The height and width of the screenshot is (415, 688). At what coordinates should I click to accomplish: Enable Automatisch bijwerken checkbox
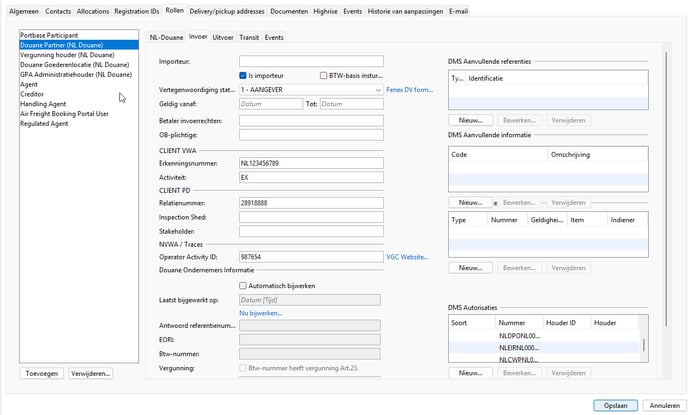click(x=243, y=286)
